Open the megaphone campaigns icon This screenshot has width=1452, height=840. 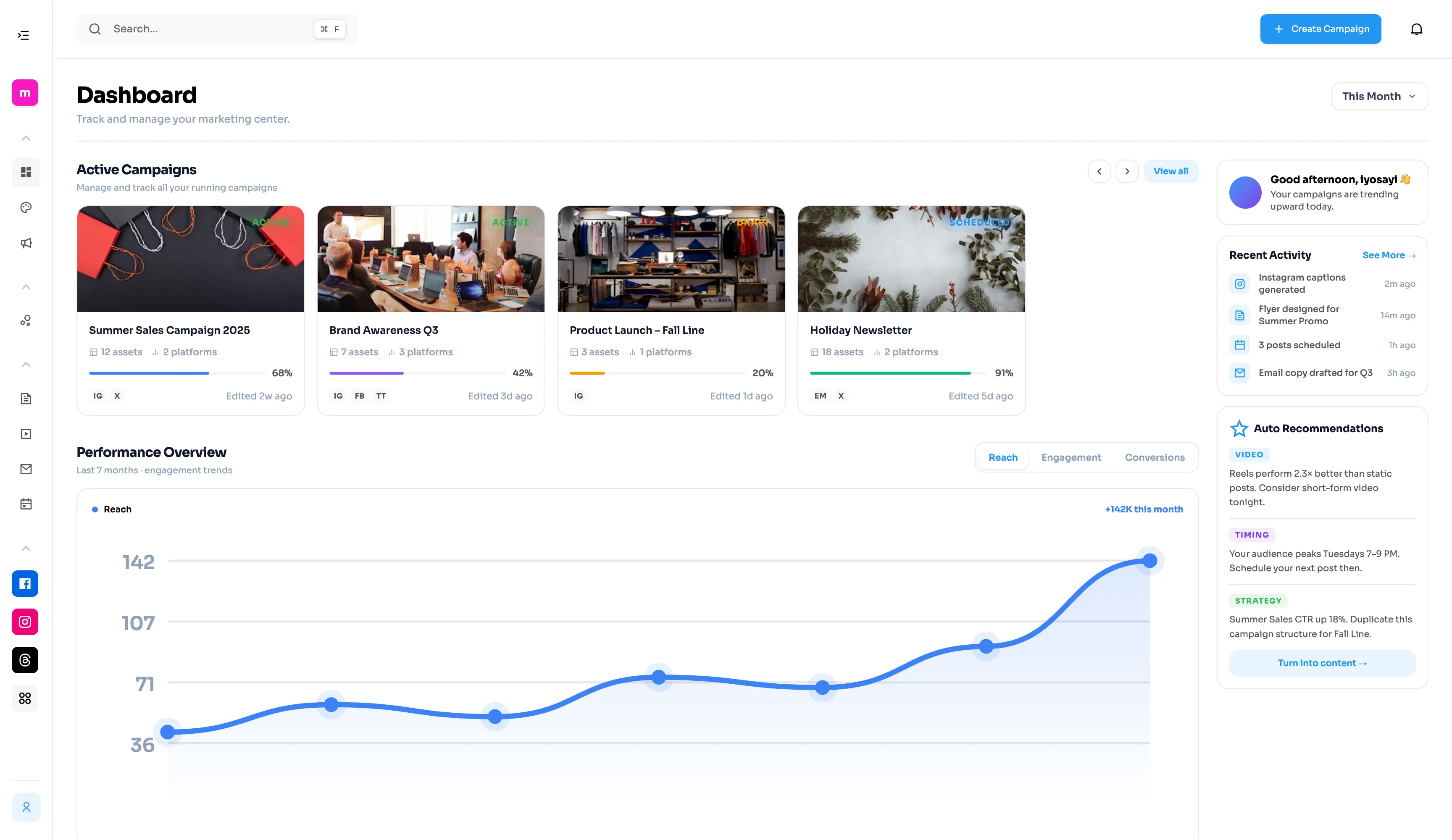(x=26, y=243)
